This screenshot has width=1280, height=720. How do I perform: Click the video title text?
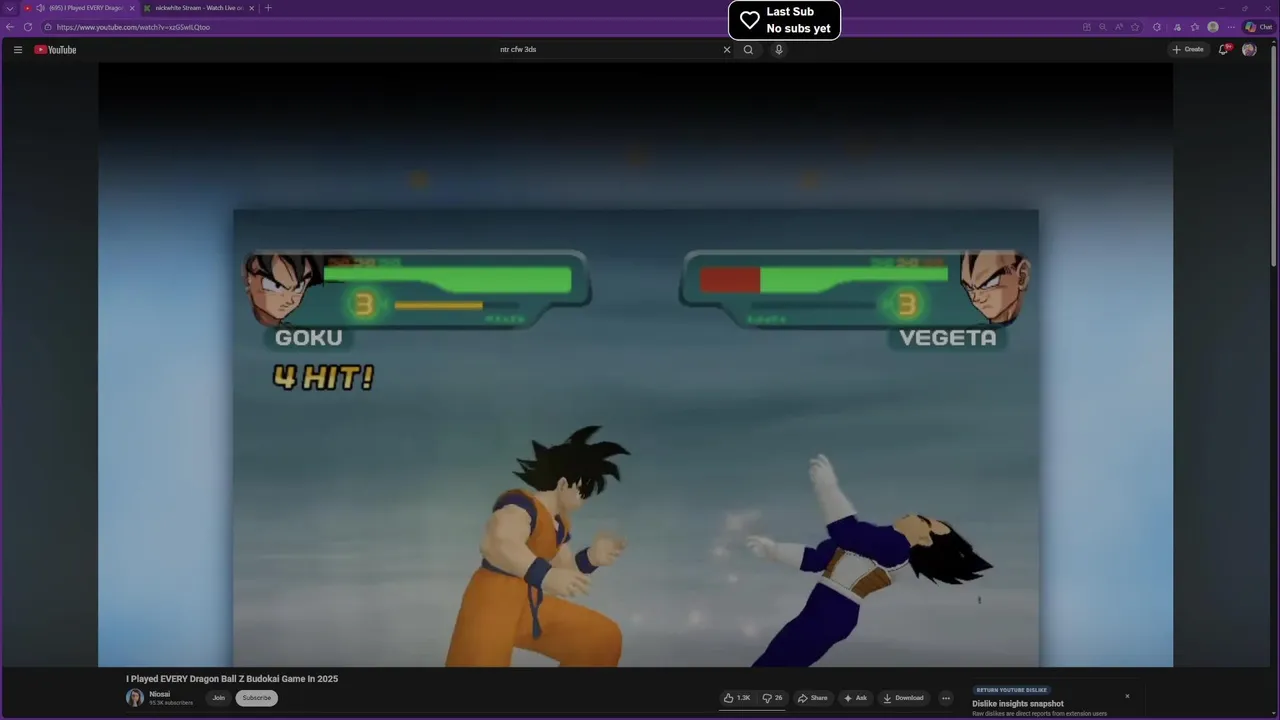[x=232, y=679]
